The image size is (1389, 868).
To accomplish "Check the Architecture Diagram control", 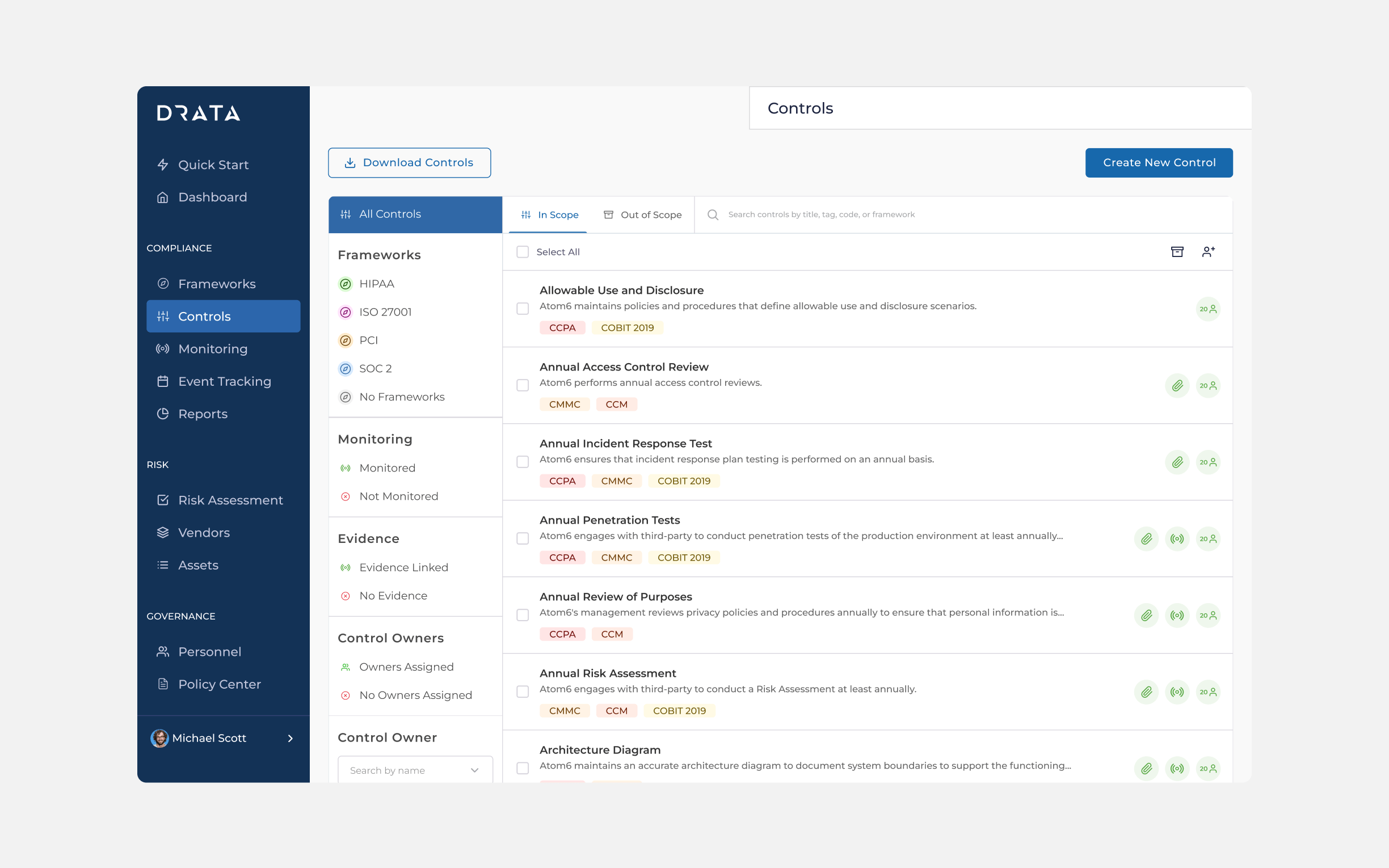I will [523, 768].
